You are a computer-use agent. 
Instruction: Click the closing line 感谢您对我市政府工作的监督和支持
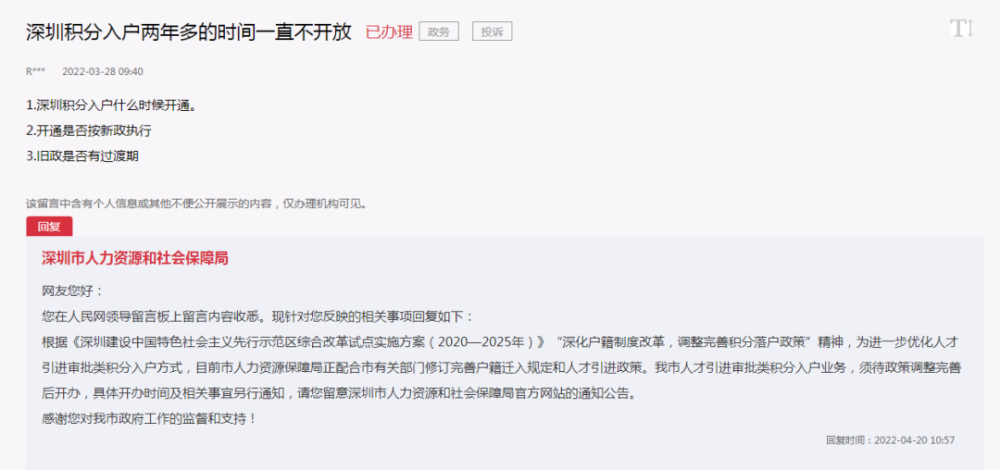(x=149, y=419)
